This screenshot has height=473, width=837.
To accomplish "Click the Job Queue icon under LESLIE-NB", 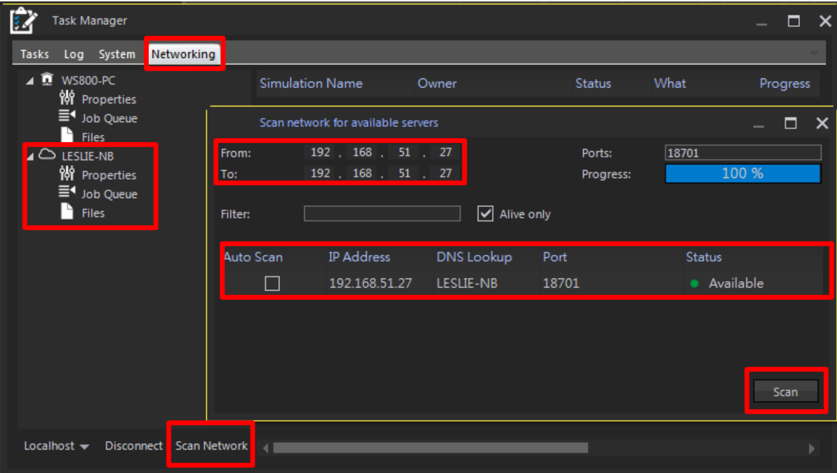I will click(67, 193).
